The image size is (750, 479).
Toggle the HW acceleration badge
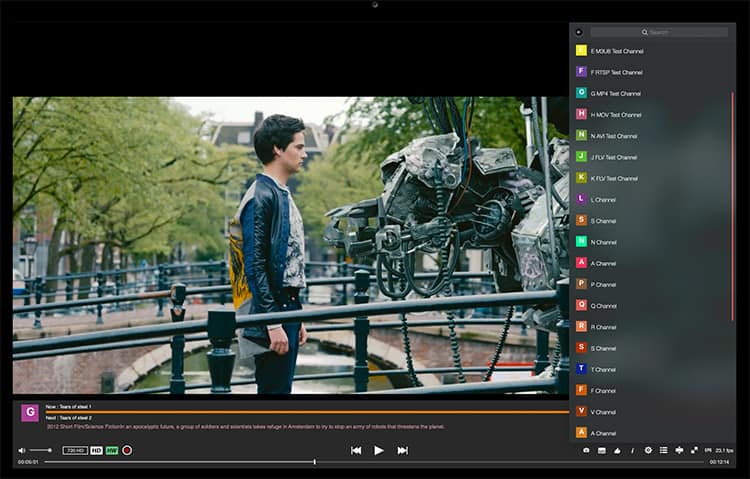[x=112, y=450]
